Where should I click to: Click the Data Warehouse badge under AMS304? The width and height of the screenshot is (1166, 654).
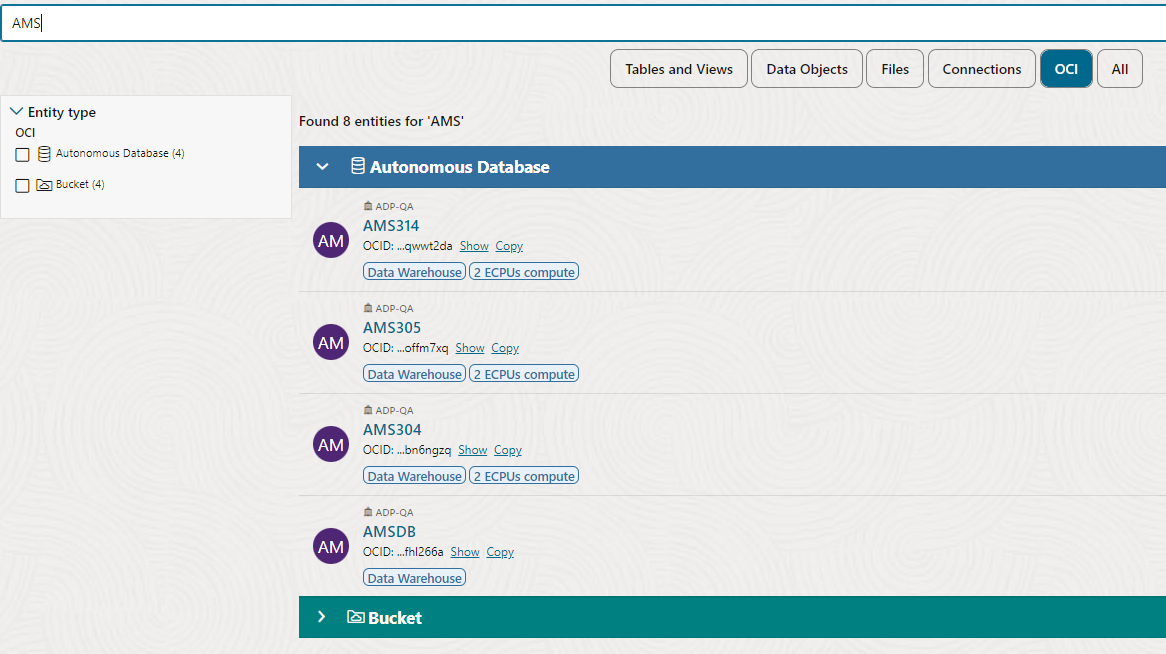click(413, 475)
